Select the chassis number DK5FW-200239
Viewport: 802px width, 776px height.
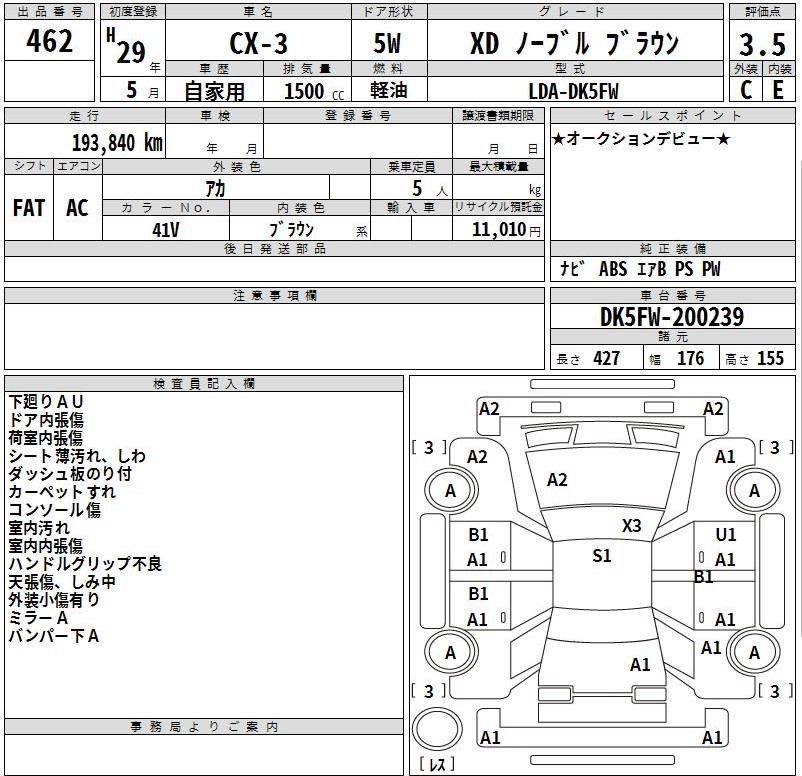coord(672,317)
